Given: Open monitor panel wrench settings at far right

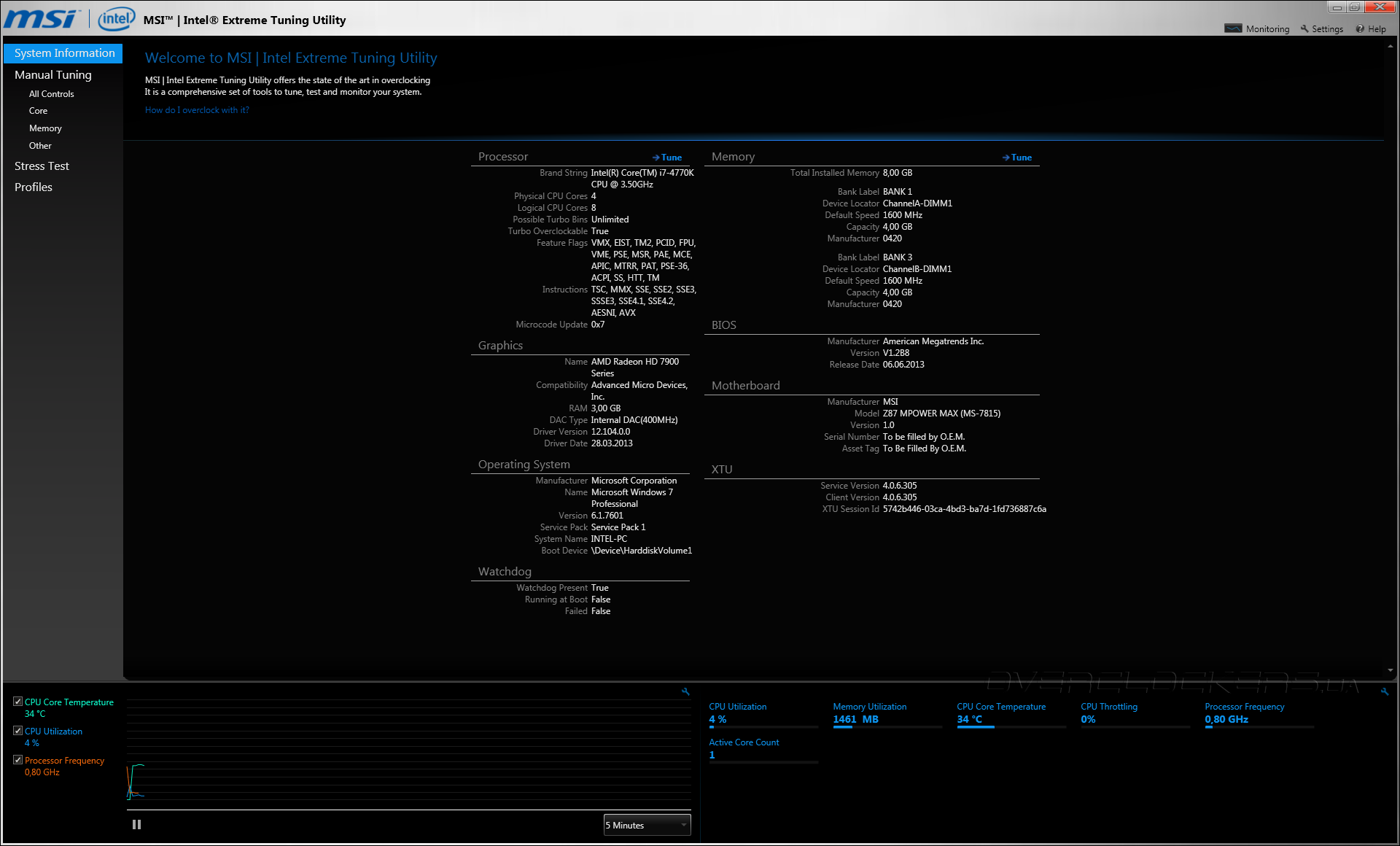Looking at the screenshot, I should coord(1384,691).
